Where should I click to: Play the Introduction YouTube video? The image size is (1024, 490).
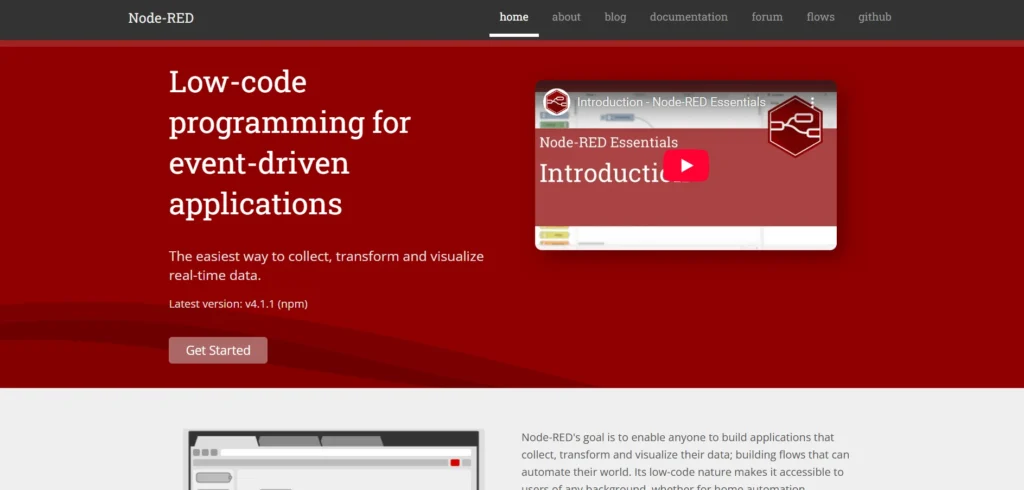pos(686,165)
